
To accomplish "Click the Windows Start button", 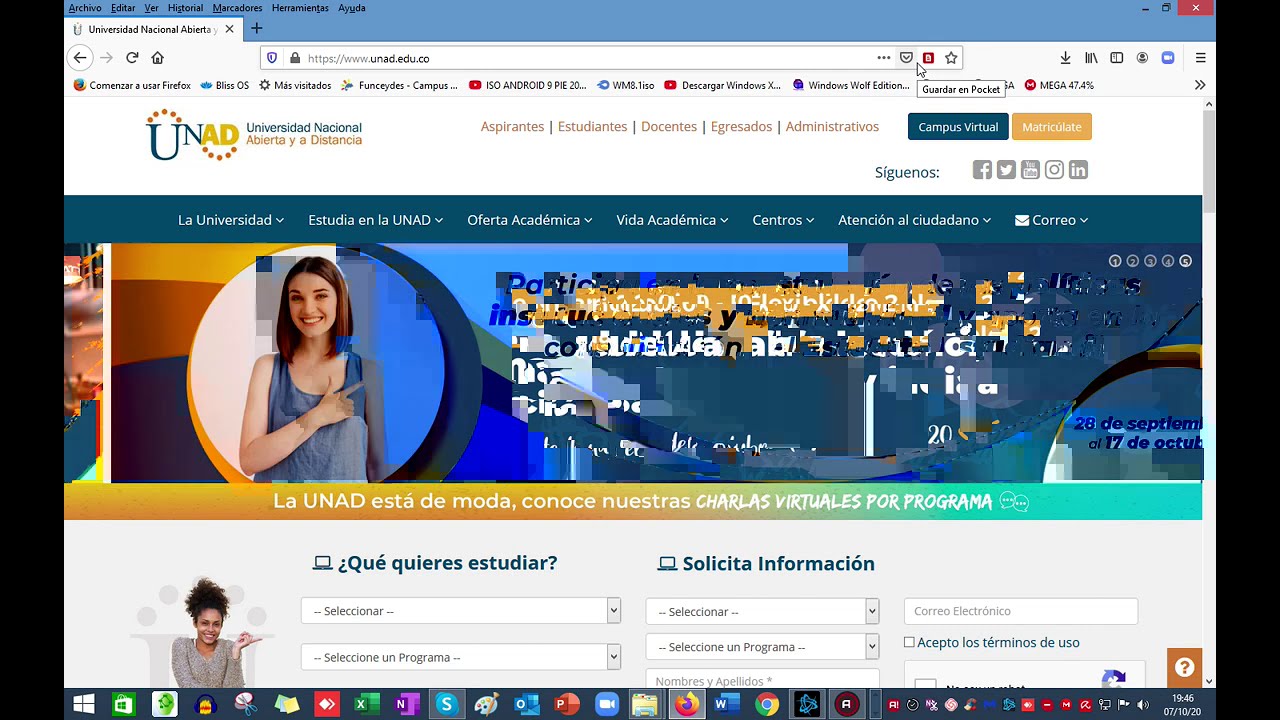I will (84, 705).
